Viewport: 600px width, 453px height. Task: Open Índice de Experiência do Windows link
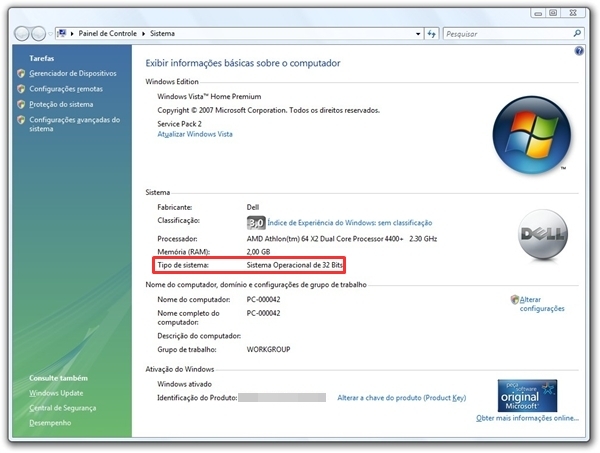coord(350,223)
